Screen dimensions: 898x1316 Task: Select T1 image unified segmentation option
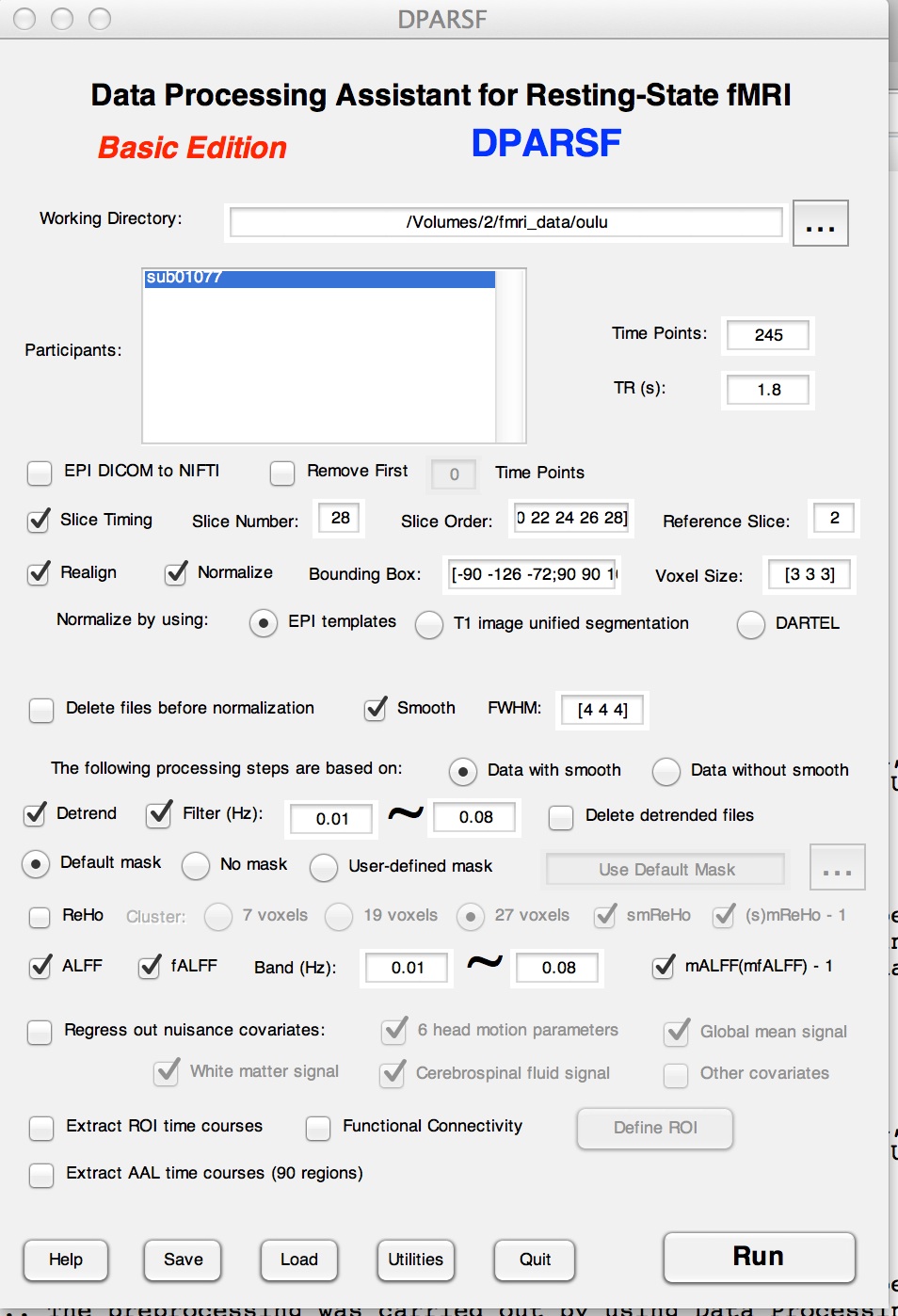coord(429,625)
